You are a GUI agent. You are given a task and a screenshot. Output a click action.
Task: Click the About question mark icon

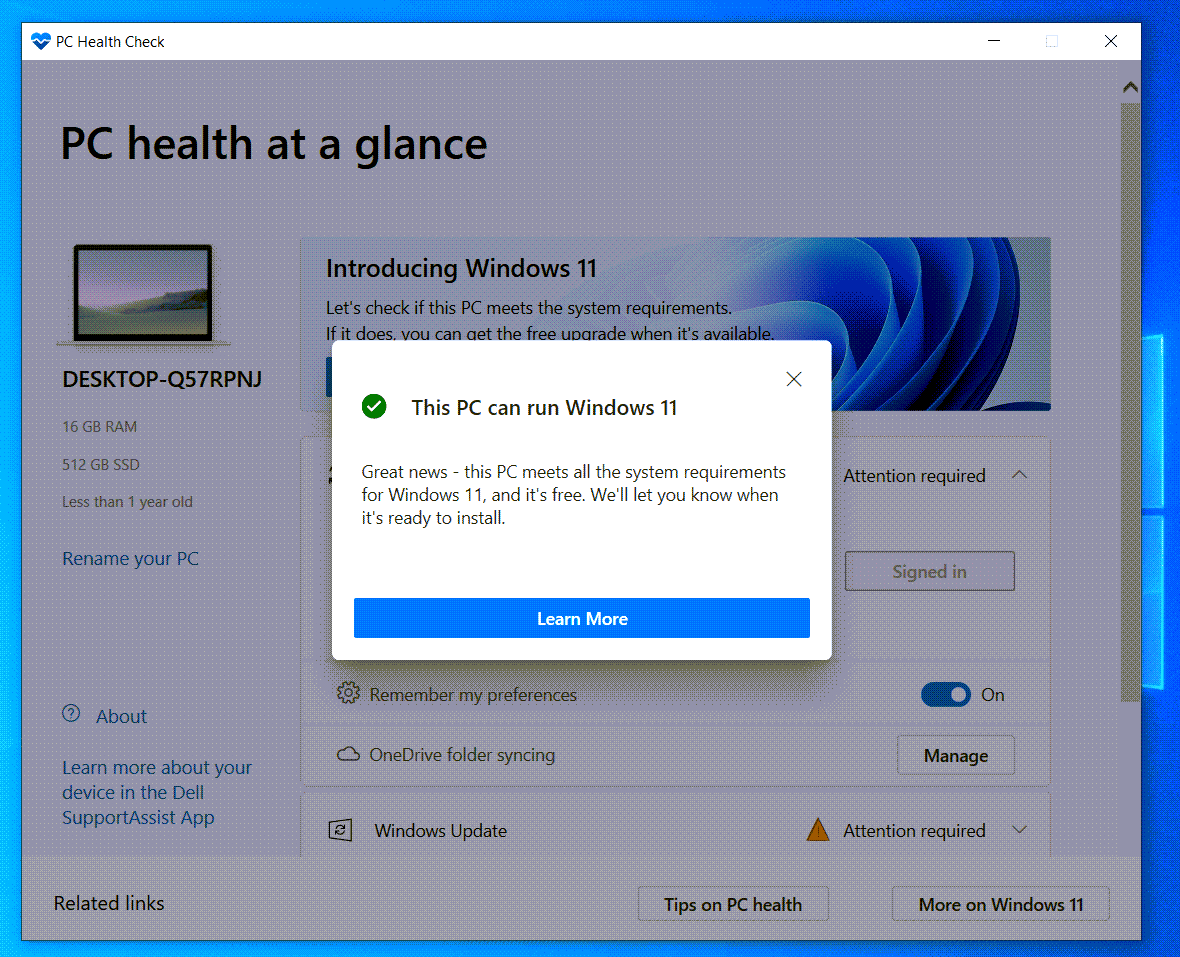71,715
